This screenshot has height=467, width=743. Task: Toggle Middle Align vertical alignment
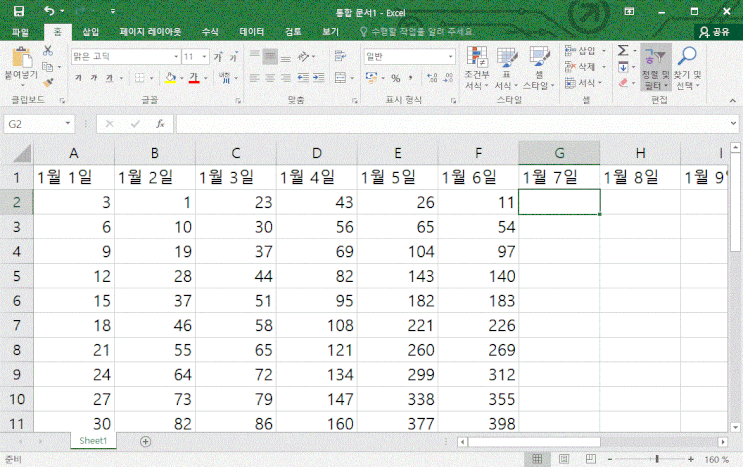pyautogui.click(x=270, y=57)
